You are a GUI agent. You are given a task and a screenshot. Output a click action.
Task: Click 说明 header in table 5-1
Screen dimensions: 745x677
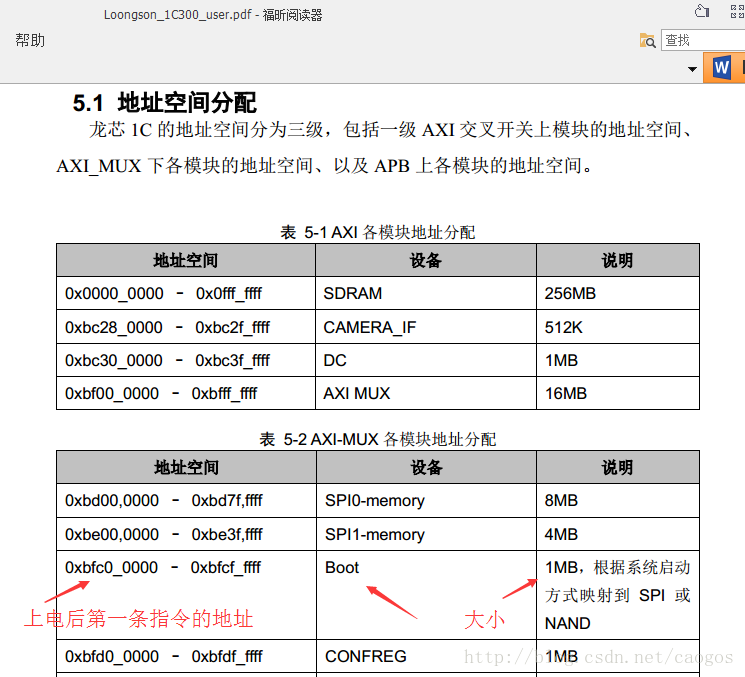(617, 260)
